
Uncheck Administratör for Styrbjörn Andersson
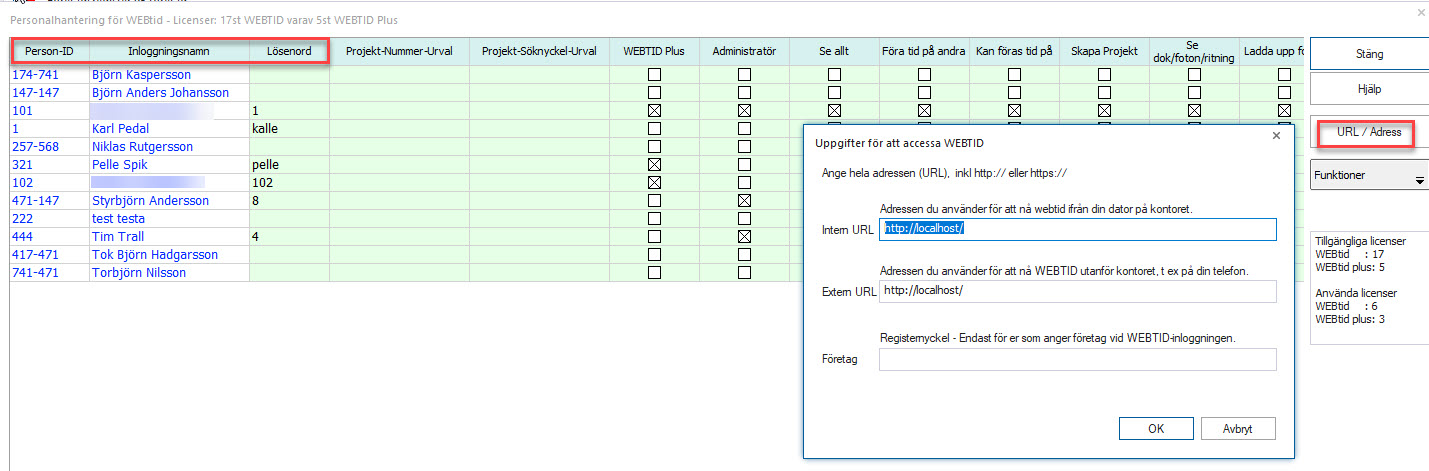744,201
